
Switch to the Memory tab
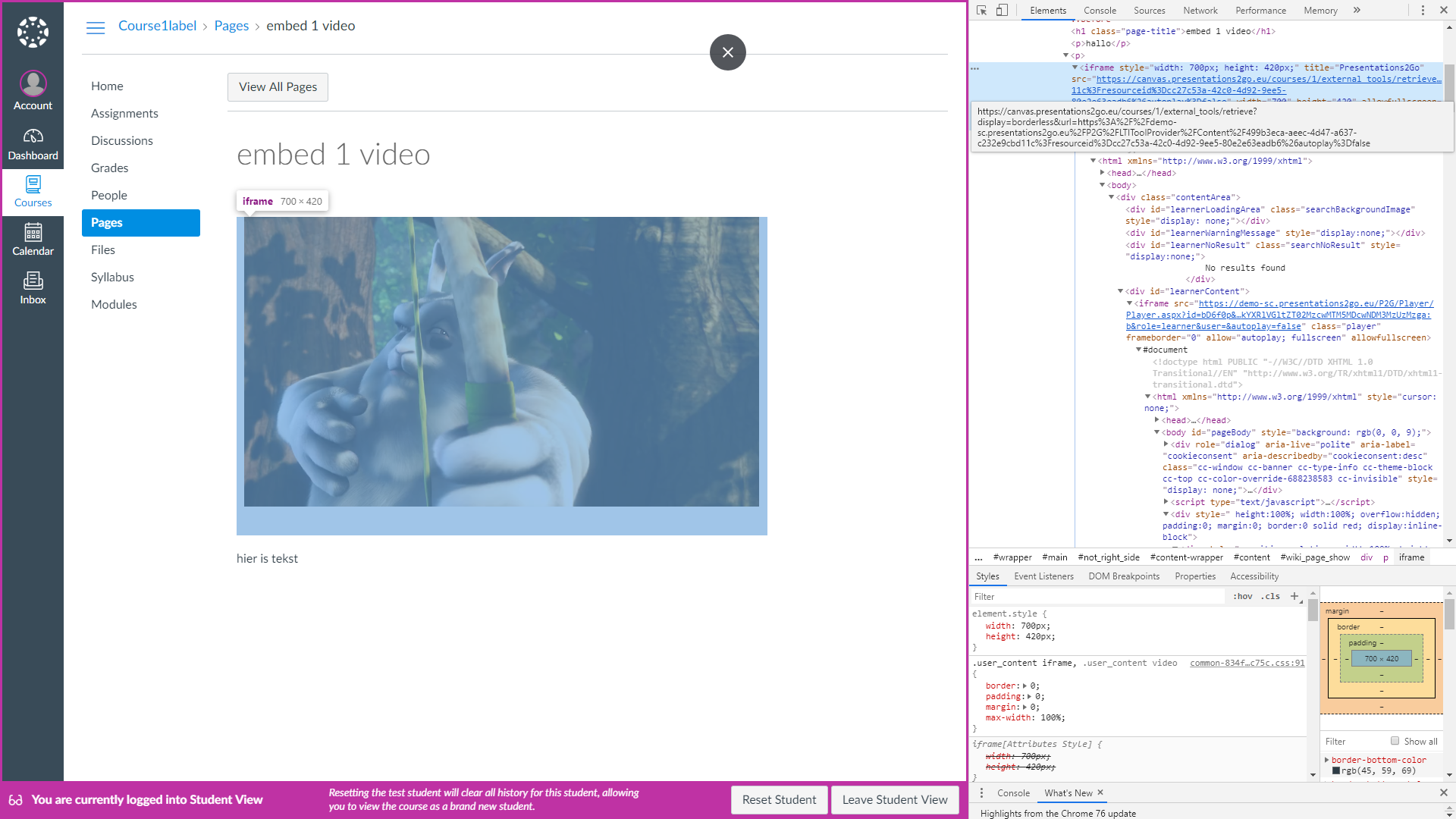(x=1320, y=10)
